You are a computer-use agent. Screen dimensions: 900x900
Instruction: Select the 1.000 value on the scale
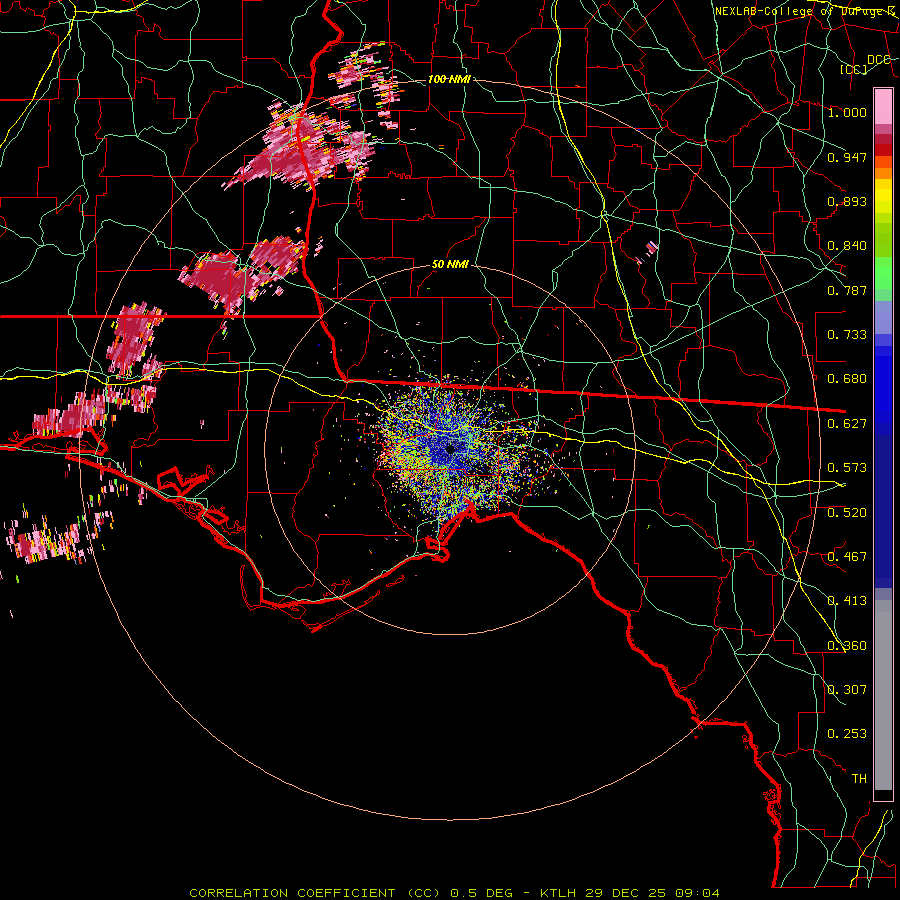(847, 112)
